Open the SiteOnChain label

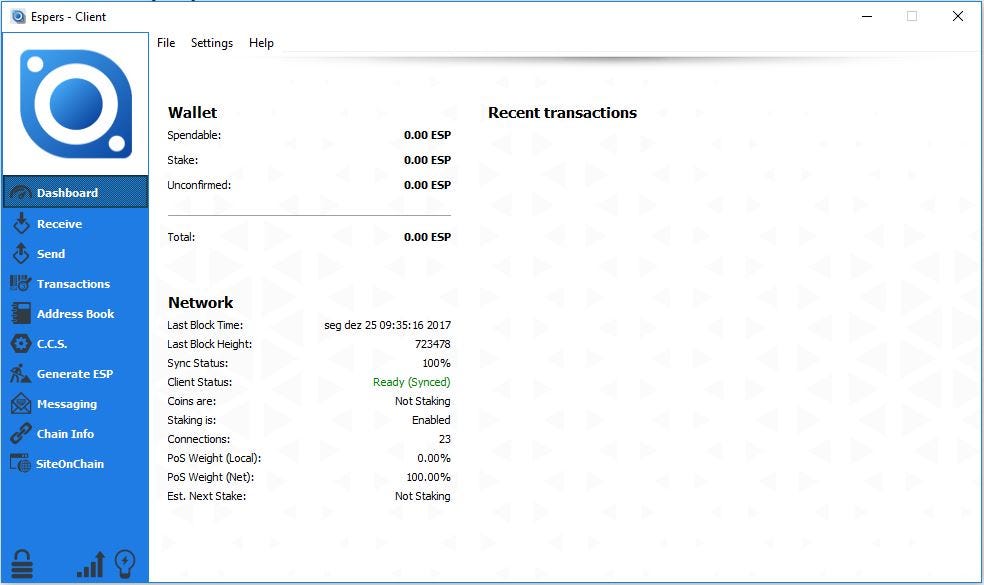(x=70, y=464)
